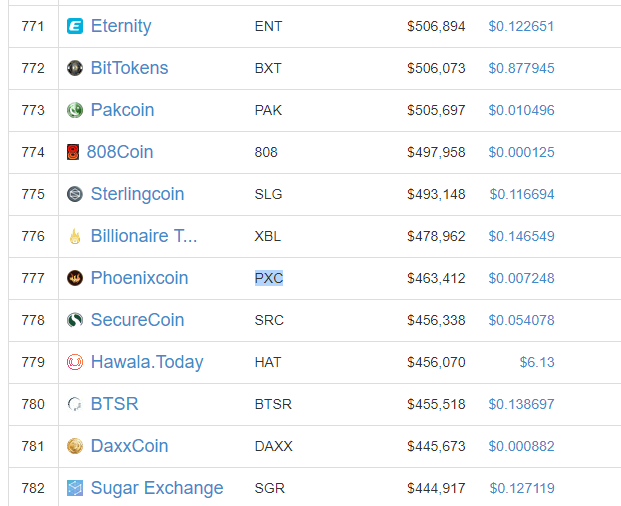This screenshot has height=506, width=621.
Task: Click the Eternity coin logo icon
Action: click(x=75, y=26)
